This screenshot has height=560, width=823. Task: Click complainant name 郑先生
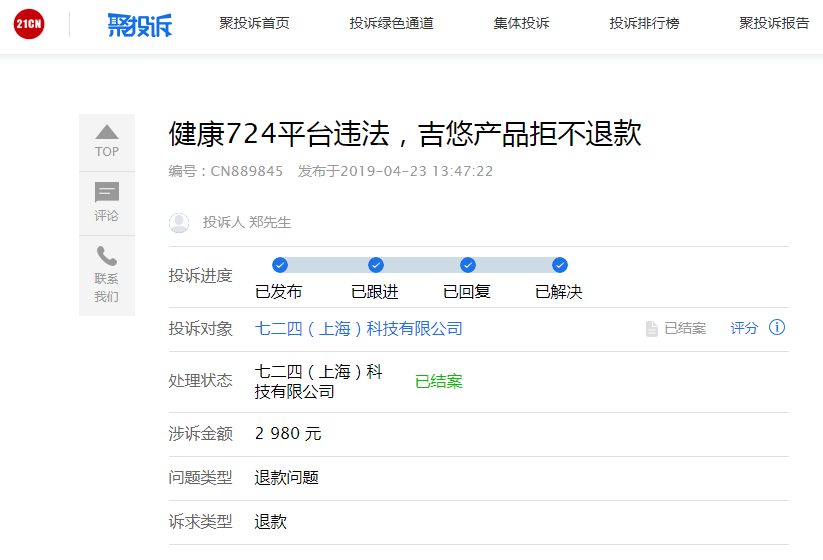[x=270, y=222]
